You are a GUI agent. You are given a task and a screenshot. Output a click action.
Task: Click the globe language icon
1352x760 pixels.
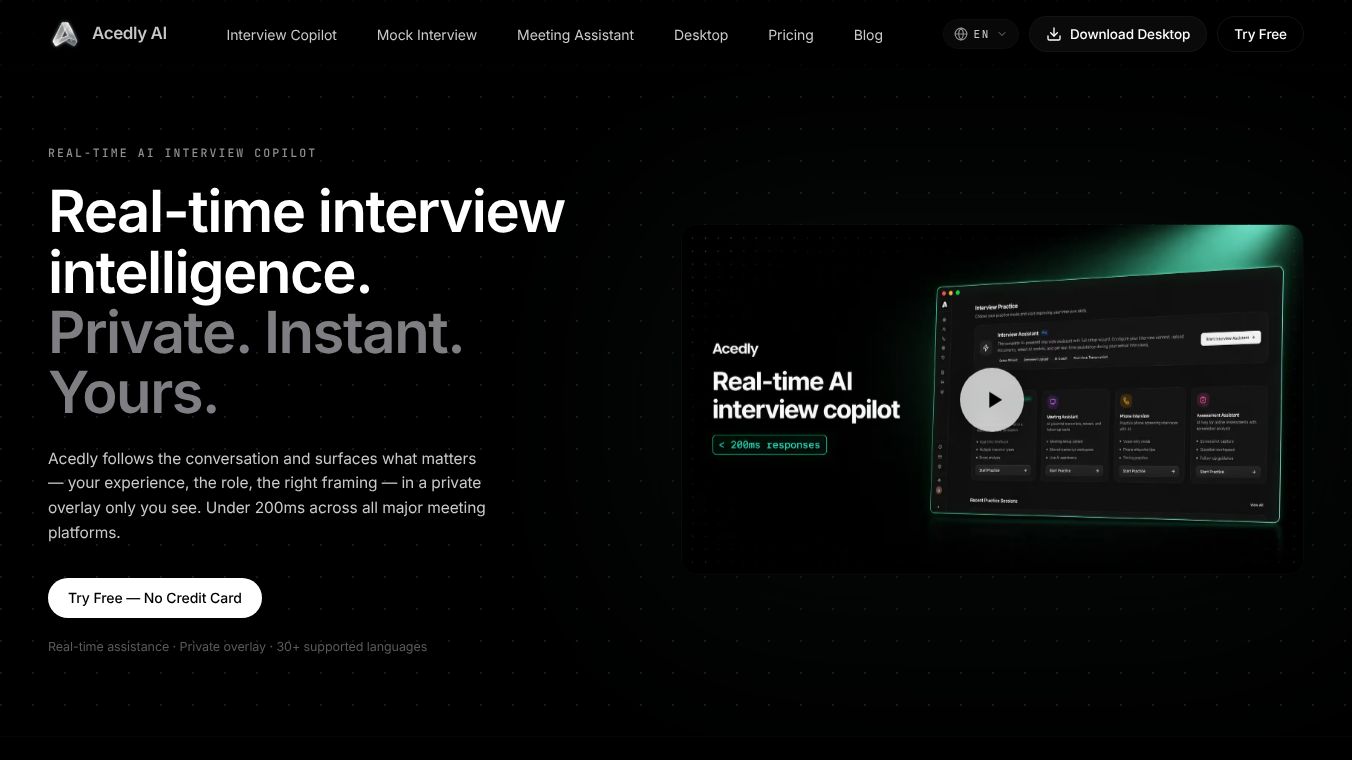coord(961,34)
